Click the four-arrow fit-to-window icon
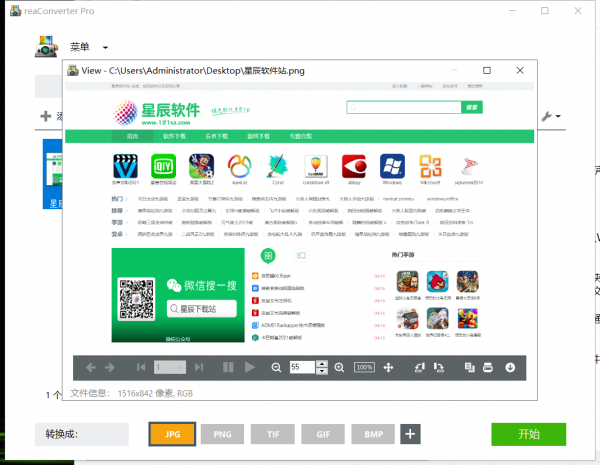600x465 pixels. tap(388, 367)
